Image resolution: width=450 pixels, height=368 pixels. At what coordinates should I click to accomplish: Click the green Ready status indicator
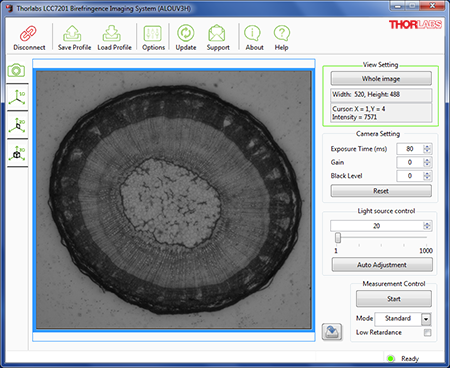(391, 359)
